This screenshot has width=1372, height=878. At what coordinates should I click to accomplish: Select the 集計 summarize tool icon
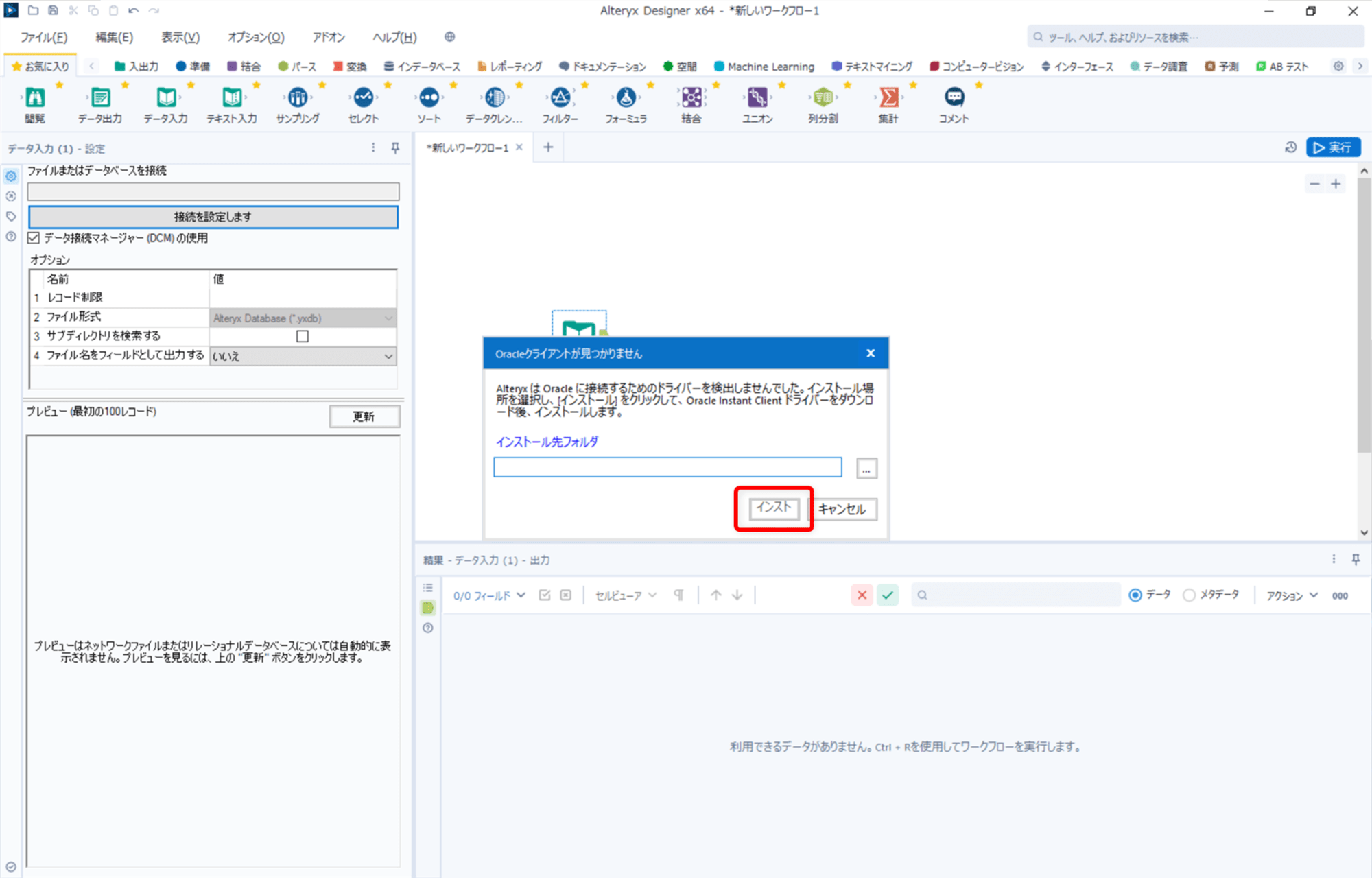pos(888,97)
